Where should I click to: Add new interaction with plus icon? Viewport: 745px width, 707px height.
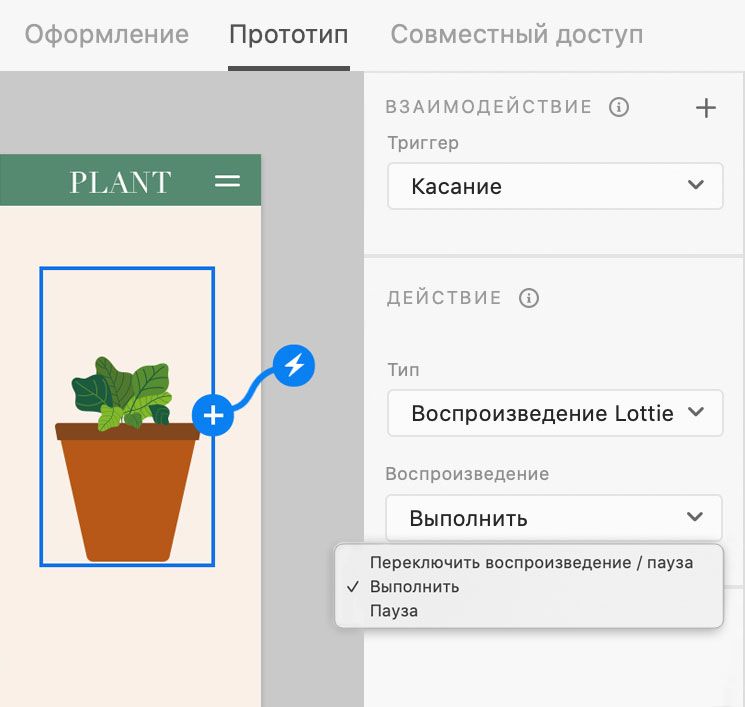706,108
